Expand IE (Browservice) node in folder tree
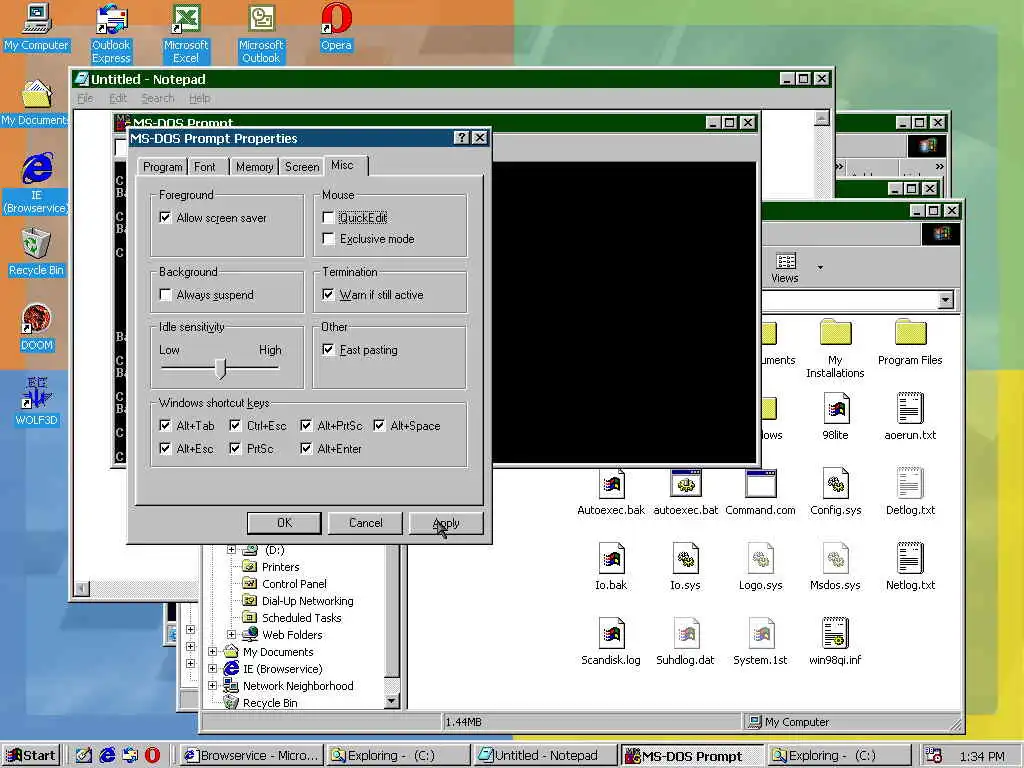 point(212,668)
